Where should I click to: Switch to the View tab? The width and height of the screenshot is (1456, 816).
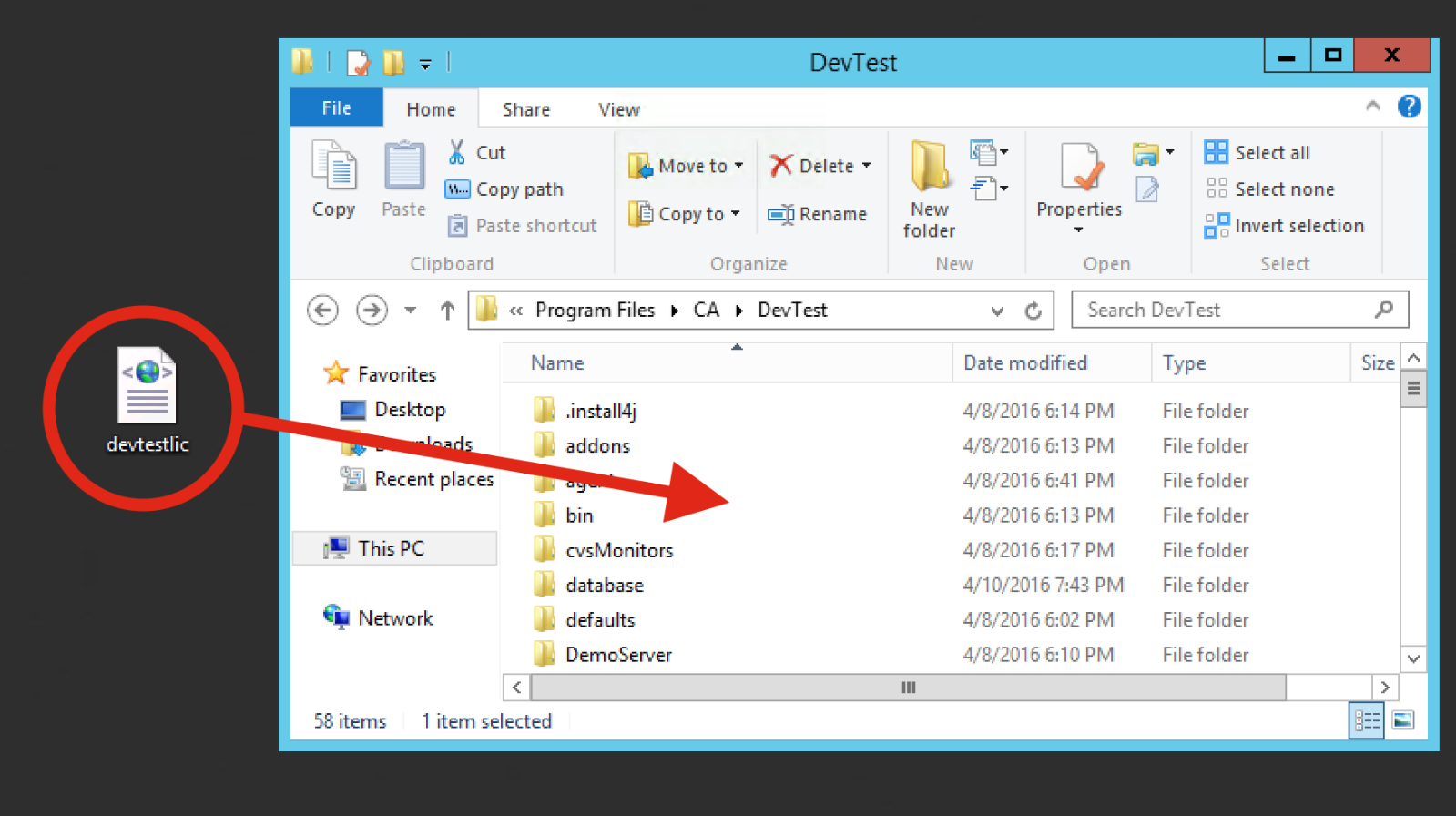pos(619,109)
